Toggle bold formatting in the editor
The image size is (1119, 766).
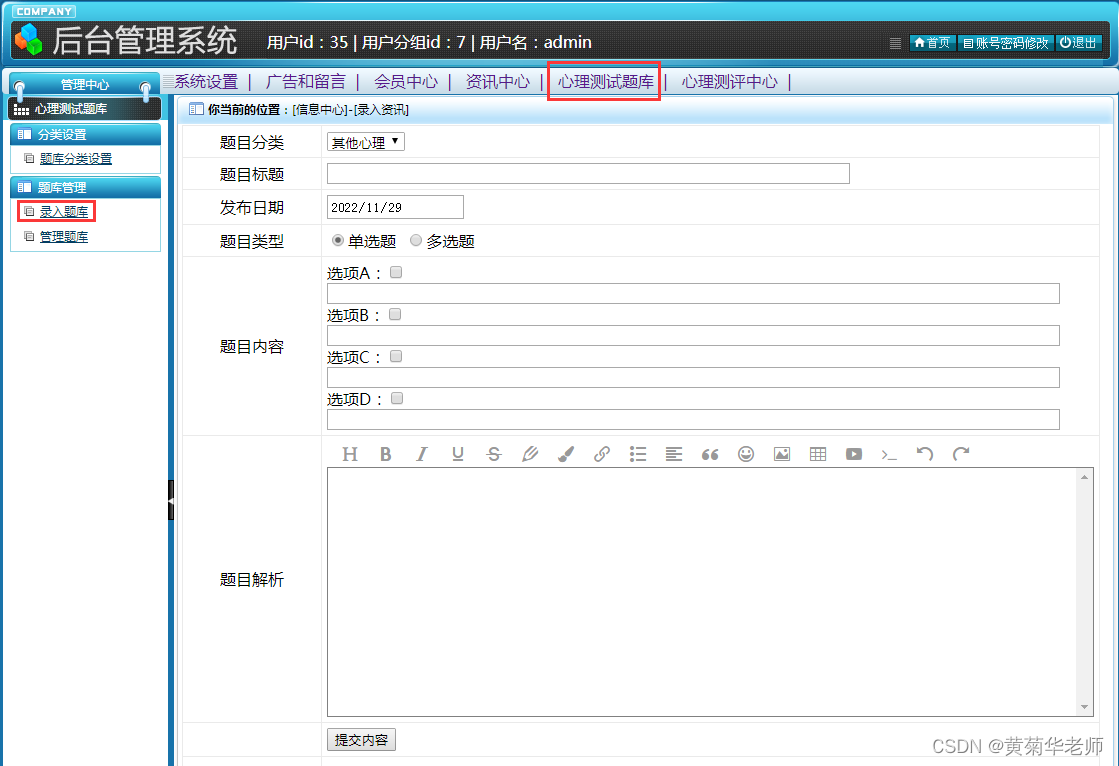click(x=385, y=454)
